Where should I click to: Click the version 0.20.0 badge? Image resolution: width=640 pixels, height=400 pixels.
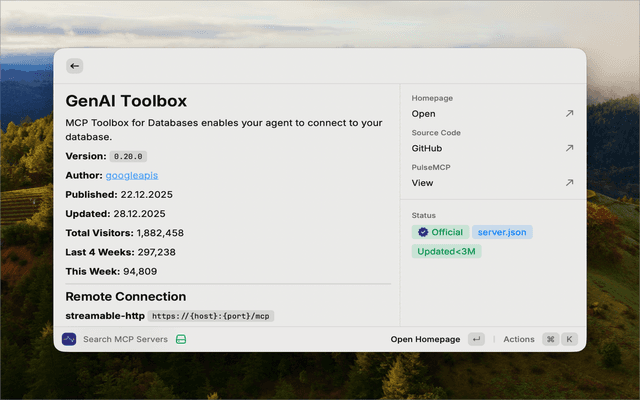coord(129,157)
